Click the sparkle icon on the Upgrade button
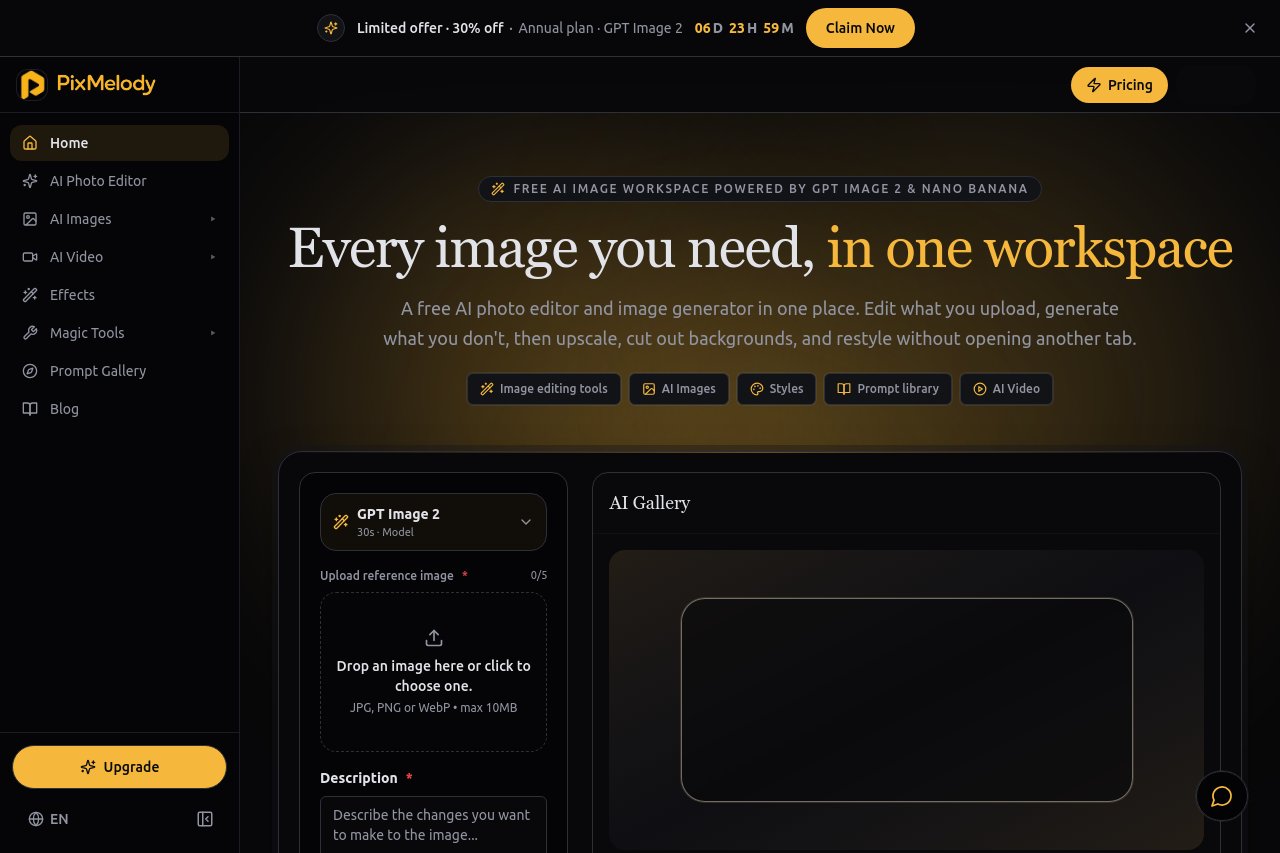The width and height of the screenshot is (1280, 853). [x=88, y=767]
